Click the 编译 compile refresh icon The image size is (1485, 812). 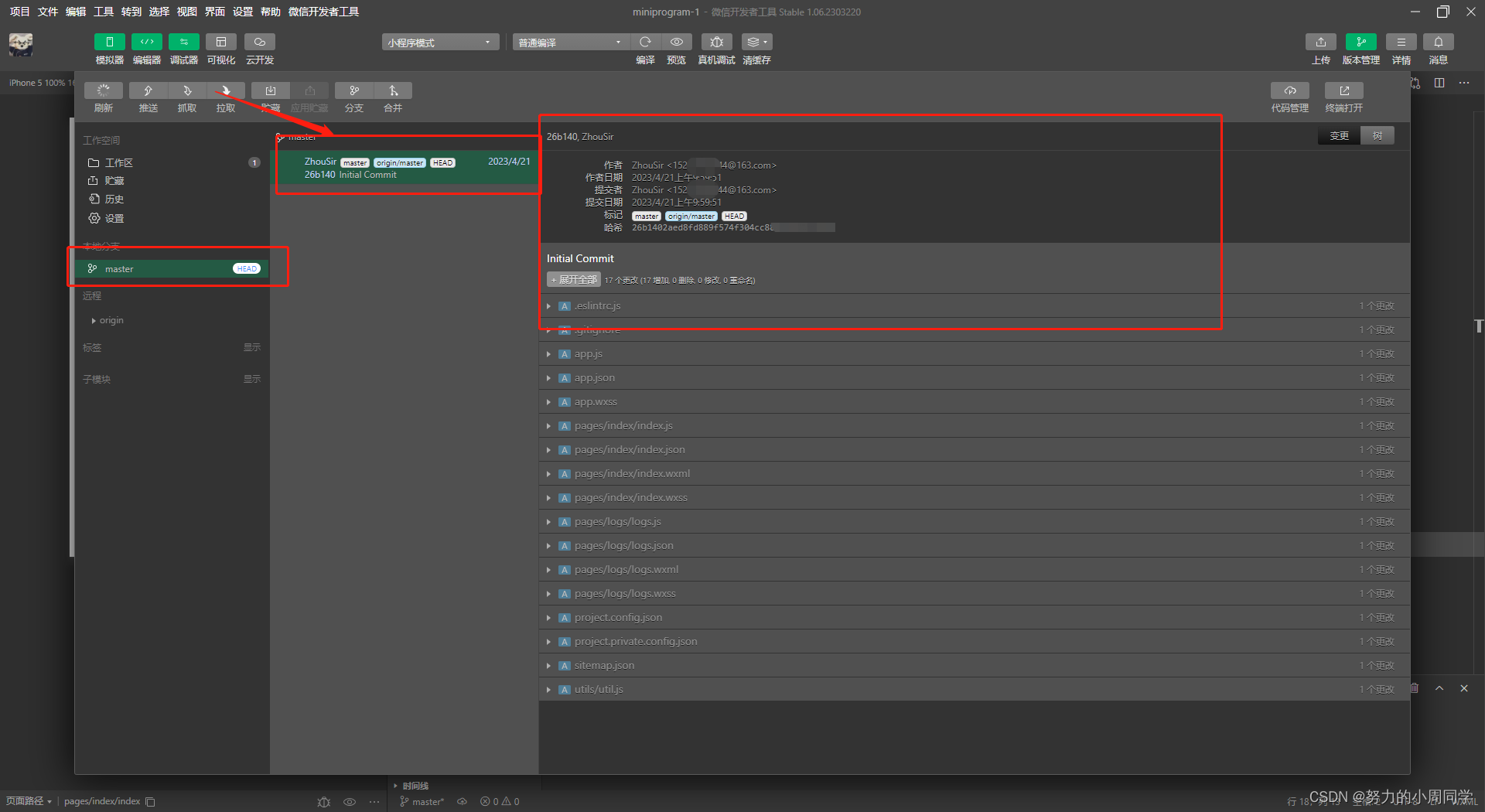point(645,42)
